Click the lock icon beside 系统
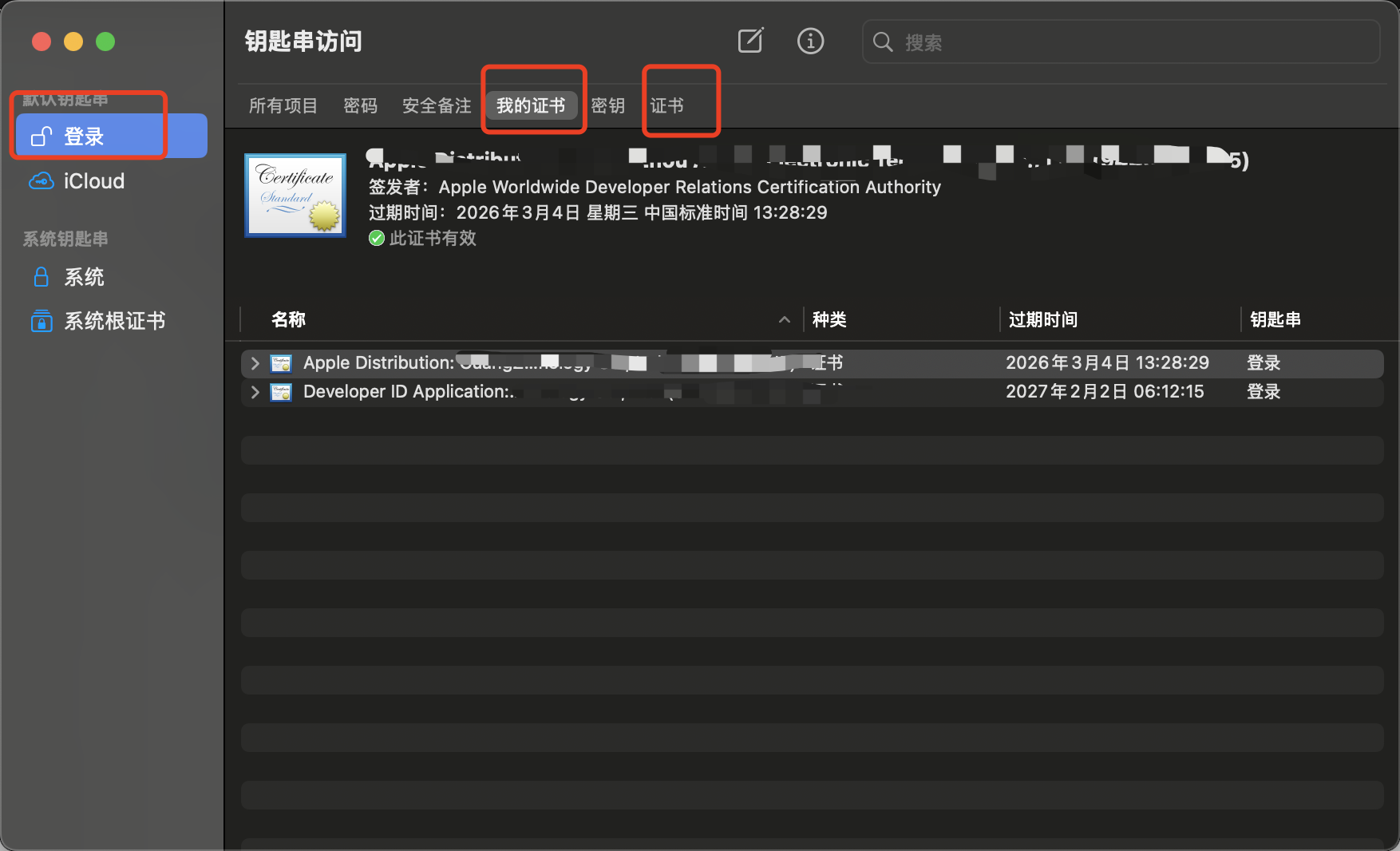 coord(42,277)
